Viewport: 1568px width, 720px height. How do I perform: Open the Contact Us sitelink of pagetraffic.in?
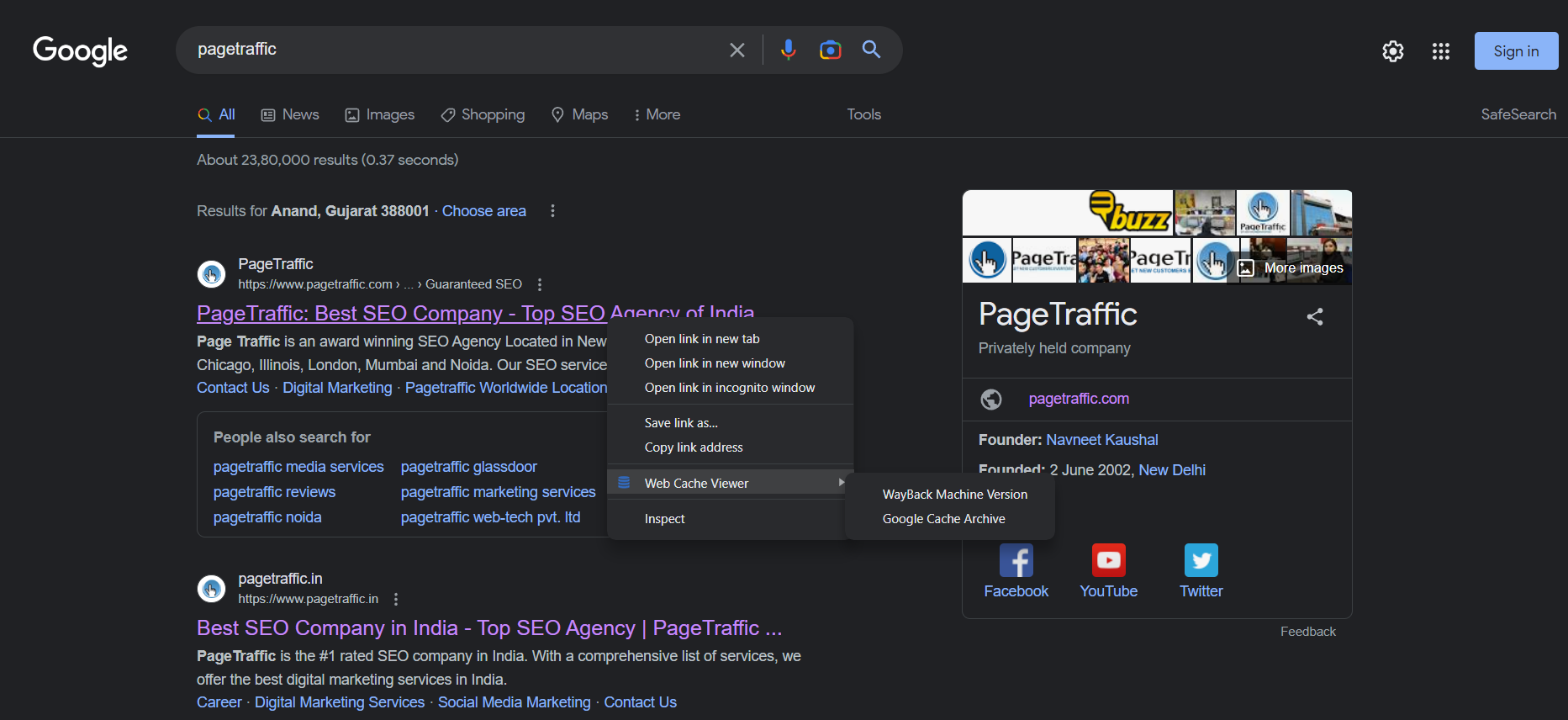coord(641,702)
